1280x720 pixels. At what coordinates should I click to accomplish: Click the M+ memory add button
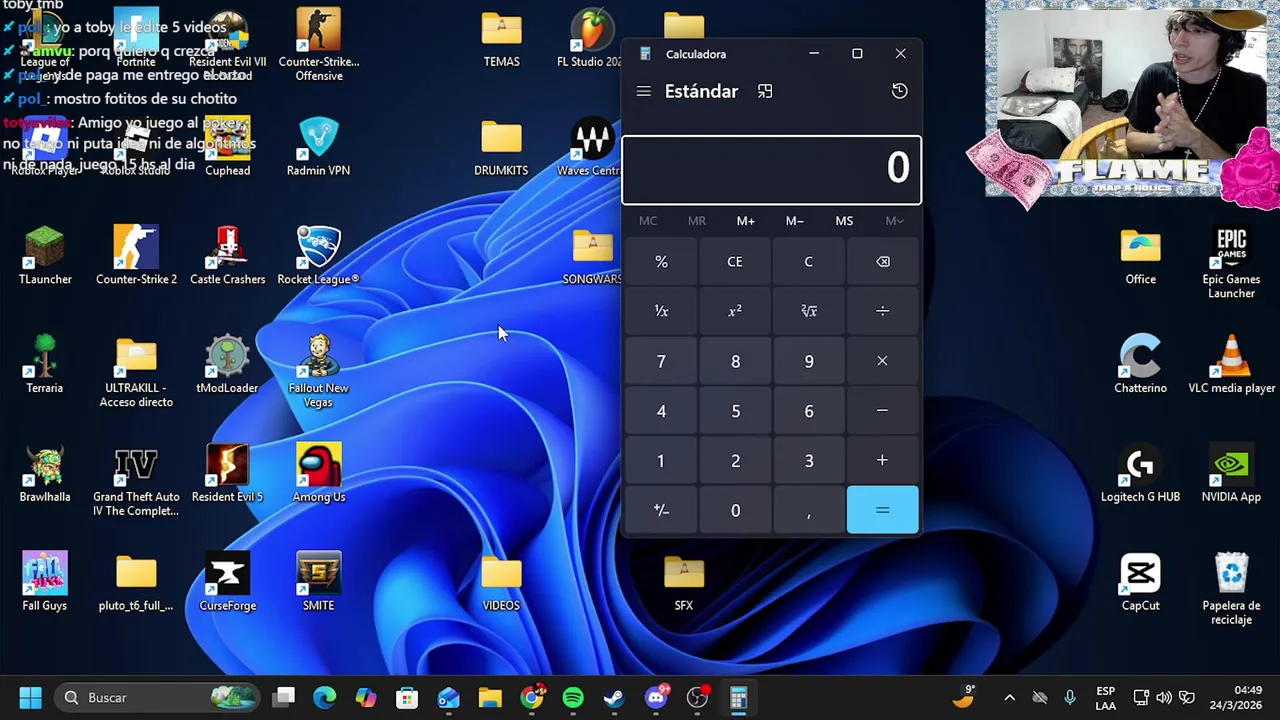point(745,221)
